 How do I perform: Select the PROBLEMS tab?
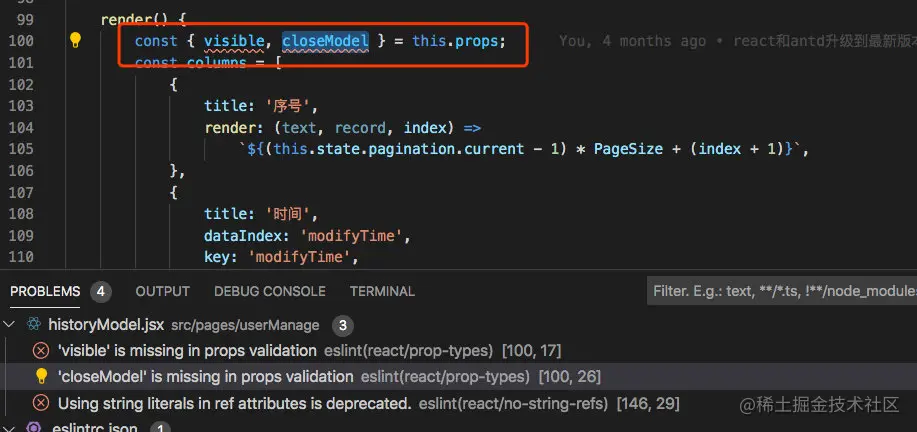(x=45, y=291)
